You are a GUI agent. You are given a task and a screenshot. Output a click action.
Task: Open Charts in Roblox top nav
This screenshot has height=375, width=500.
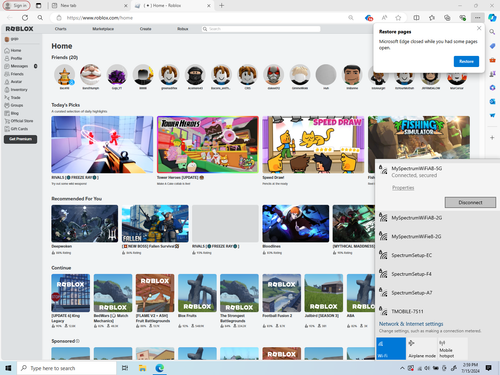tap(60, 29)
